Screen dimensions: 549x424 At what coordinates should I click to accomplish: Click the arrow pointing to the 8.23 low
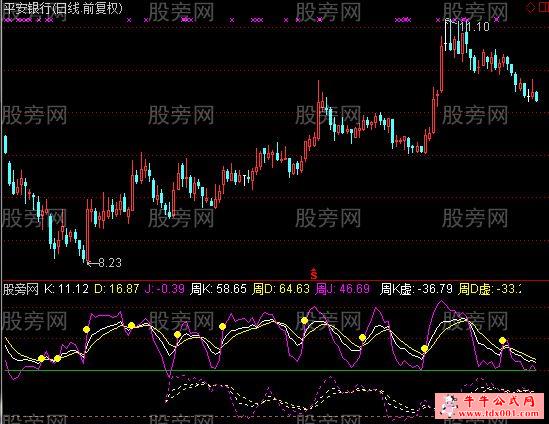point(92,263)
